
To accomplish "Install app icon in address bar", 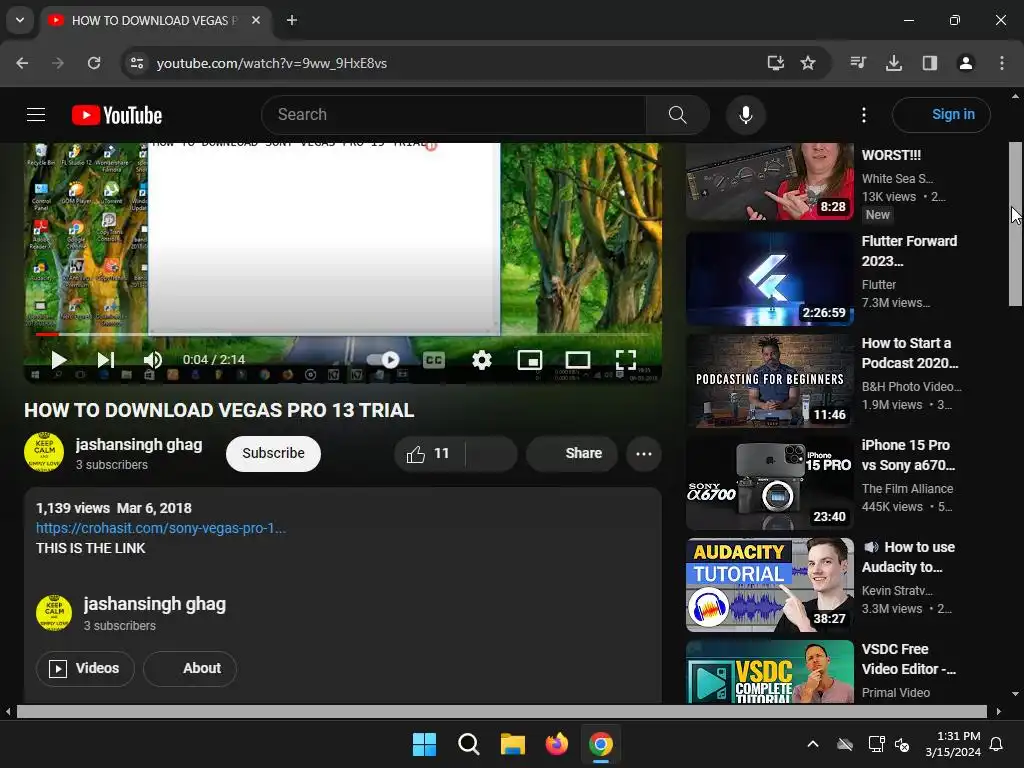I will pyautogui.click(x=775, y=63).
